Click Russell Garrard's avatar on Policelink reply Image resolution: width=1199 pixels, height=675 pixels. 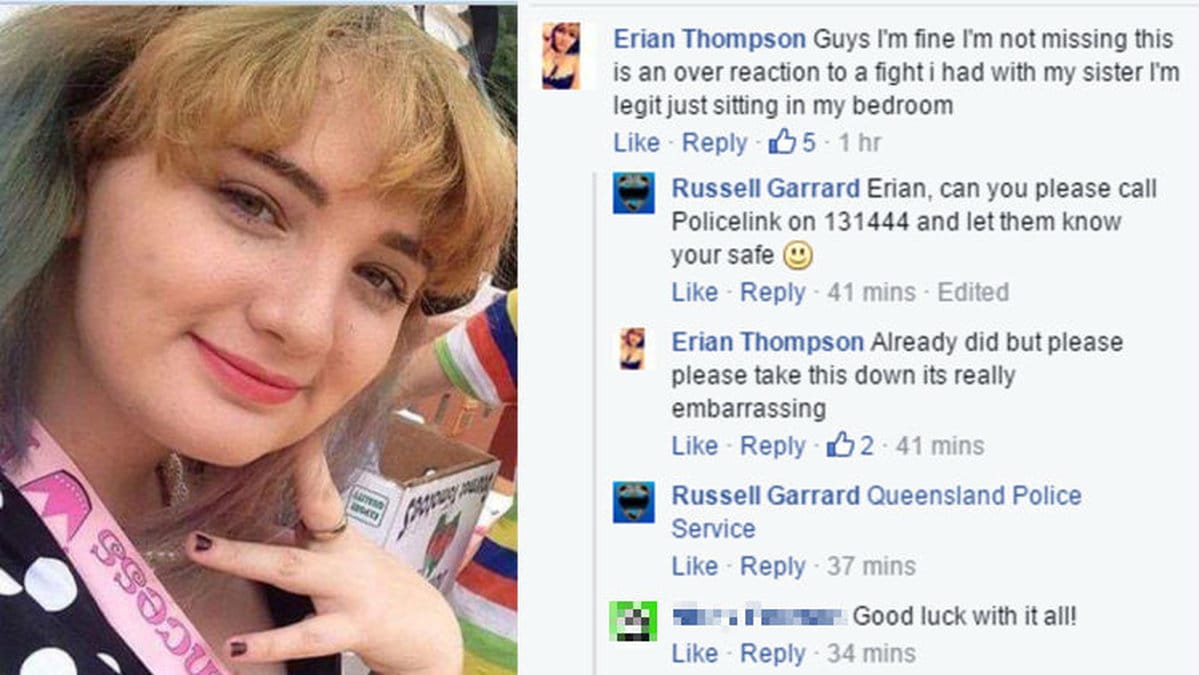coord(634,193)
